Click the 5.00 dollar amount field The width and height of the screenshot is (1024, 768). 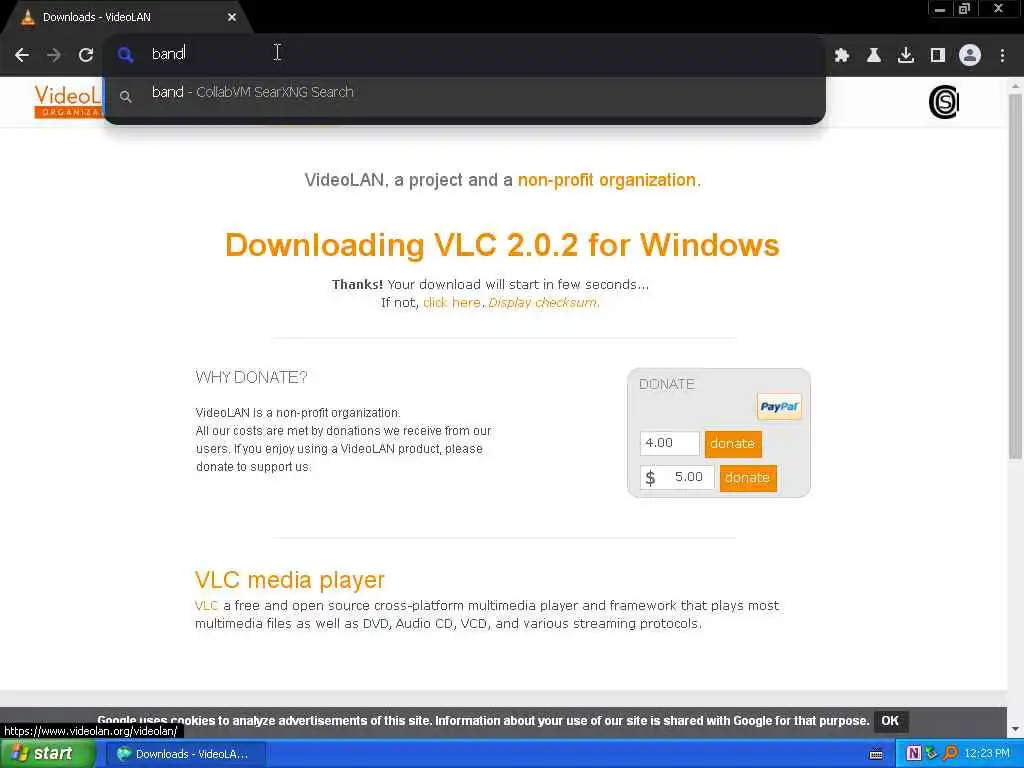coord(677,477)
